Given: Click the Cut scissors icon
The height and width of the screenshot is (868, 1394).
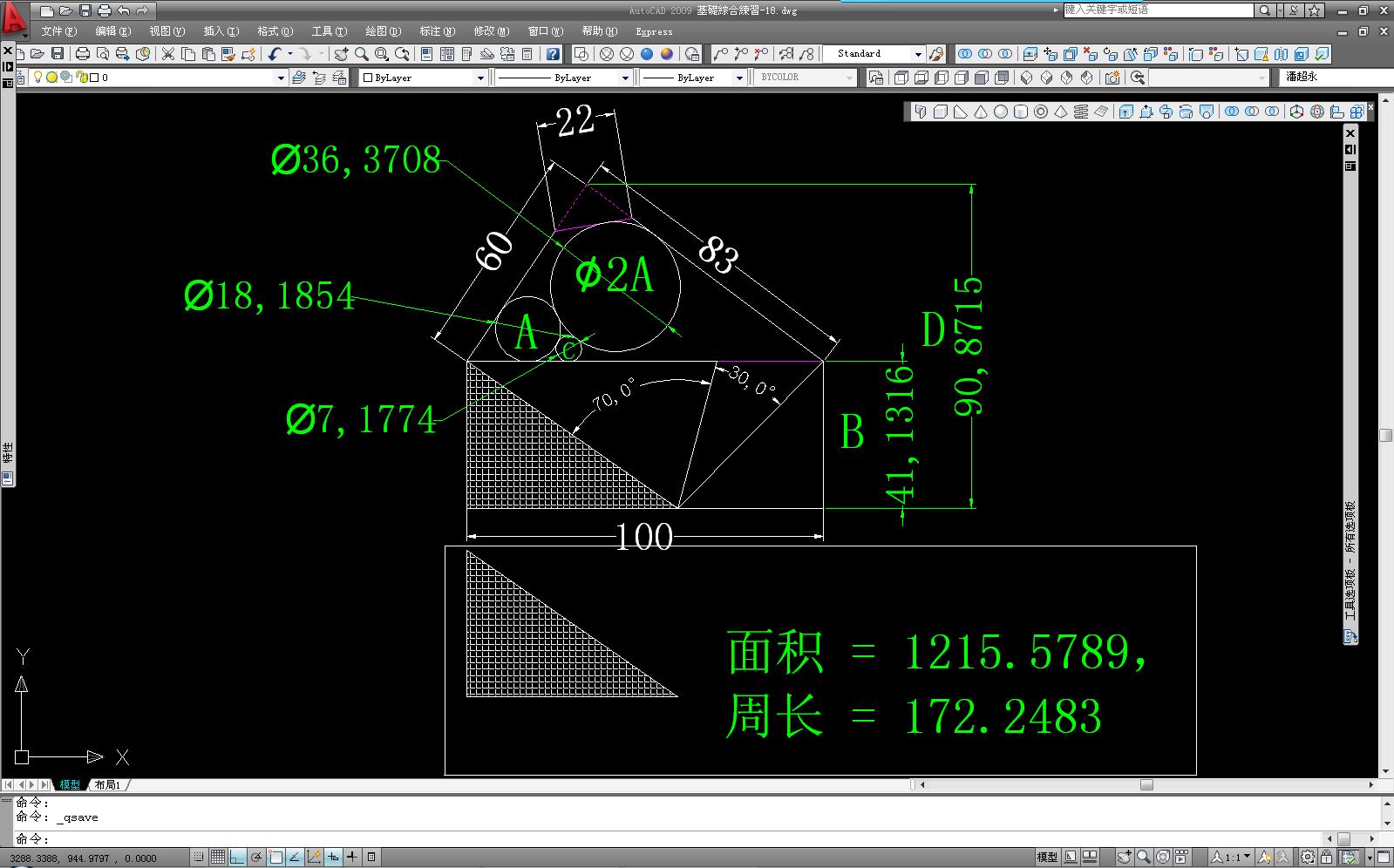Looking at the screenshot, I should [x=168, y=54].
